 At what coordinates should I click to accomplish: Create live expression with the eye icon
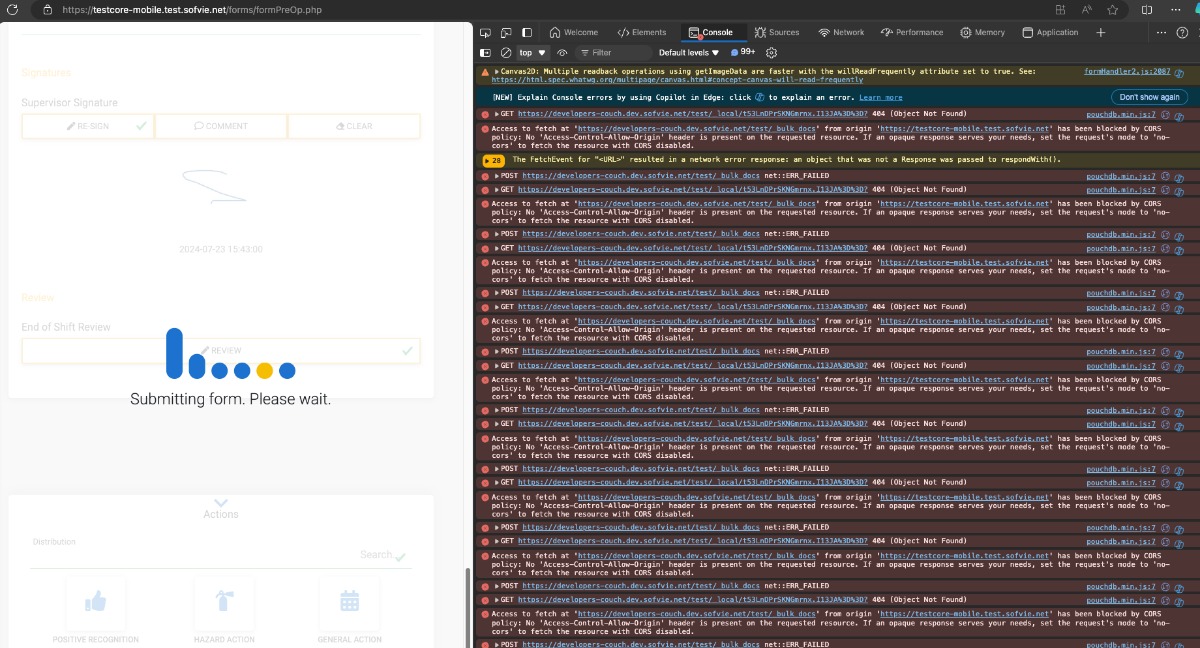click(x=562, y=52)
